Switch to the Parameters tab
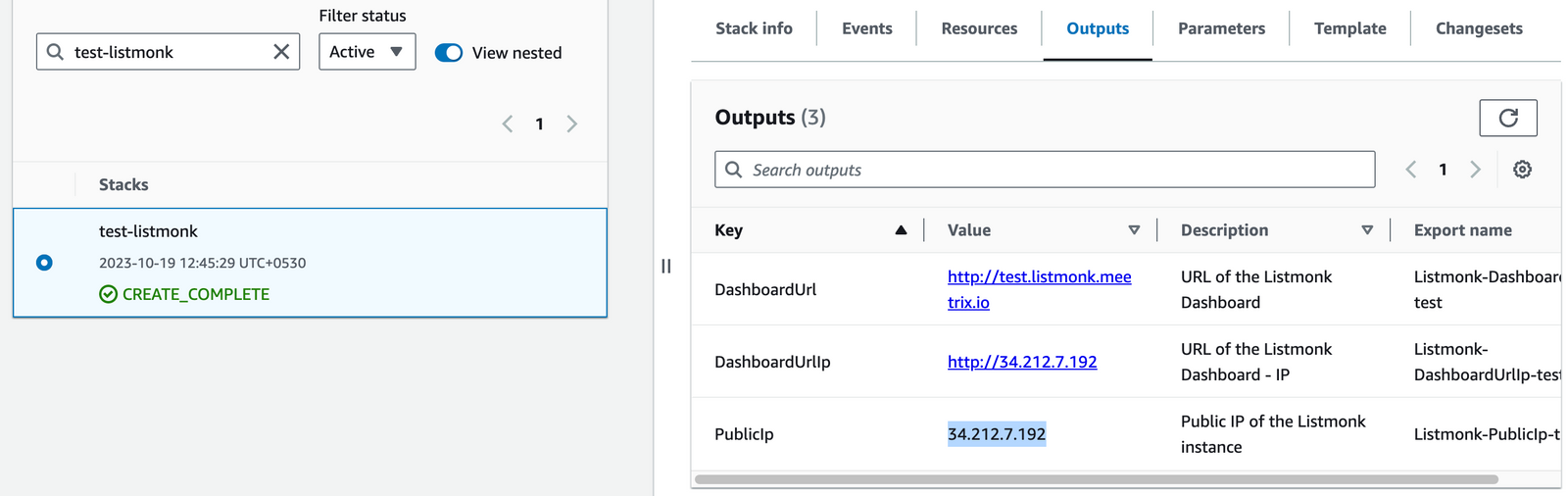Screen dimensions: 1568x496 1221,28
